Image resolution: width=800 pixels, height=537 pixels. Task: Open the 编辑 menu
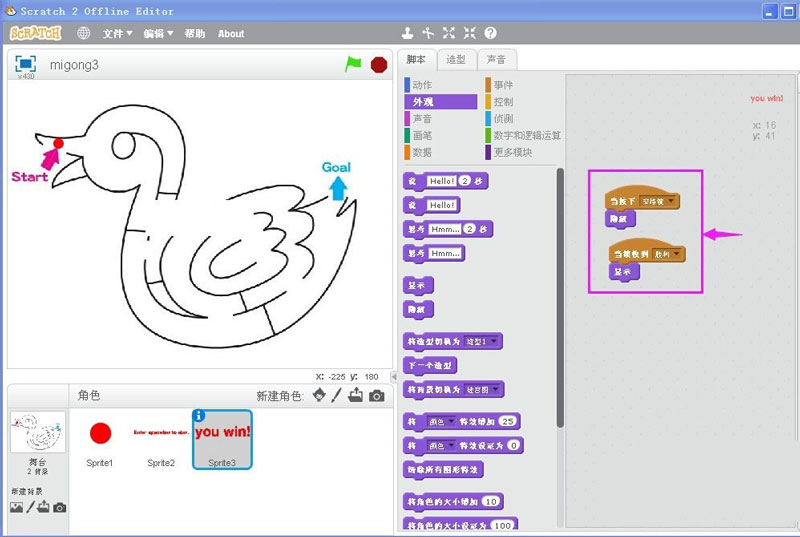click(x=158, y=34)
